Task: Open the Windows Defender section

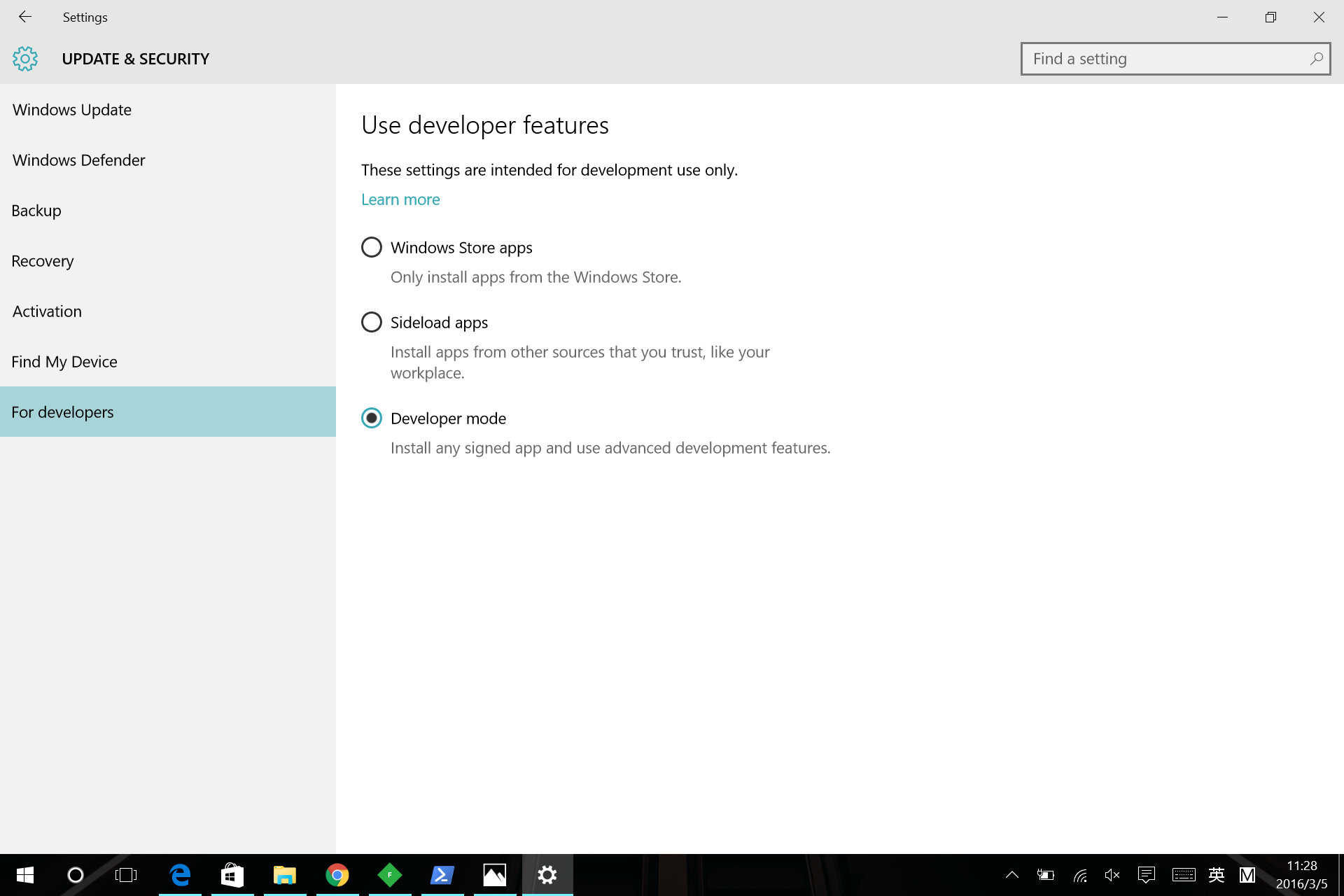Action: (79, 160)
